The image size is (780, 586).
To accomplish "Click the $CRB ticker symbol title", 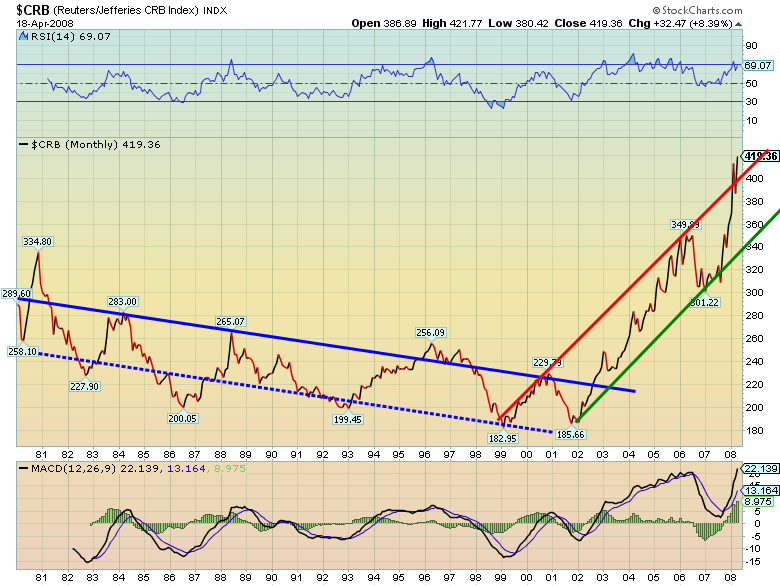I will coord(33,10).
